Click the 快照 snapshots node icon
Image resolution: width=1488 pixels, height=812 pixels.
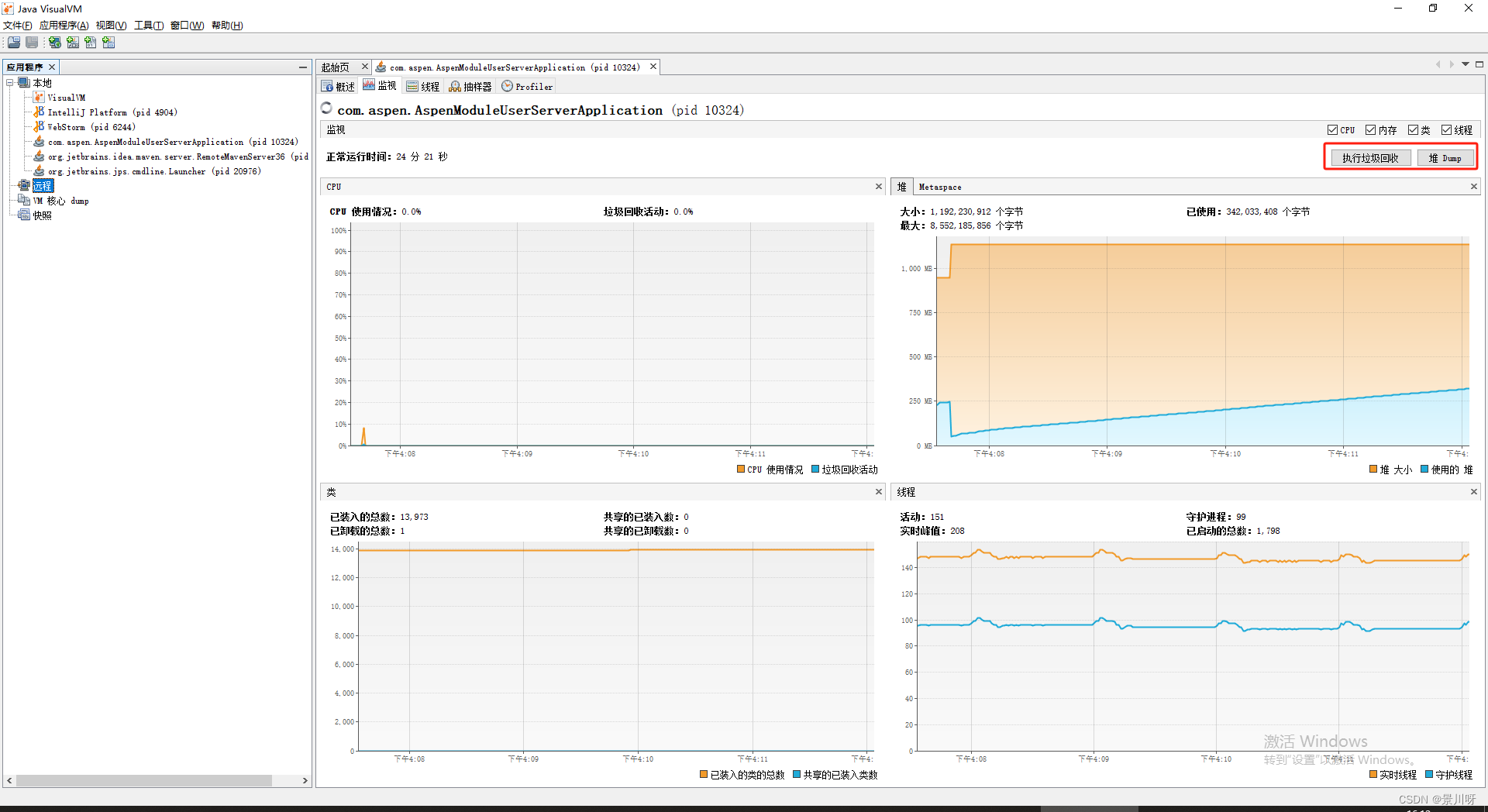click(24, 215)
